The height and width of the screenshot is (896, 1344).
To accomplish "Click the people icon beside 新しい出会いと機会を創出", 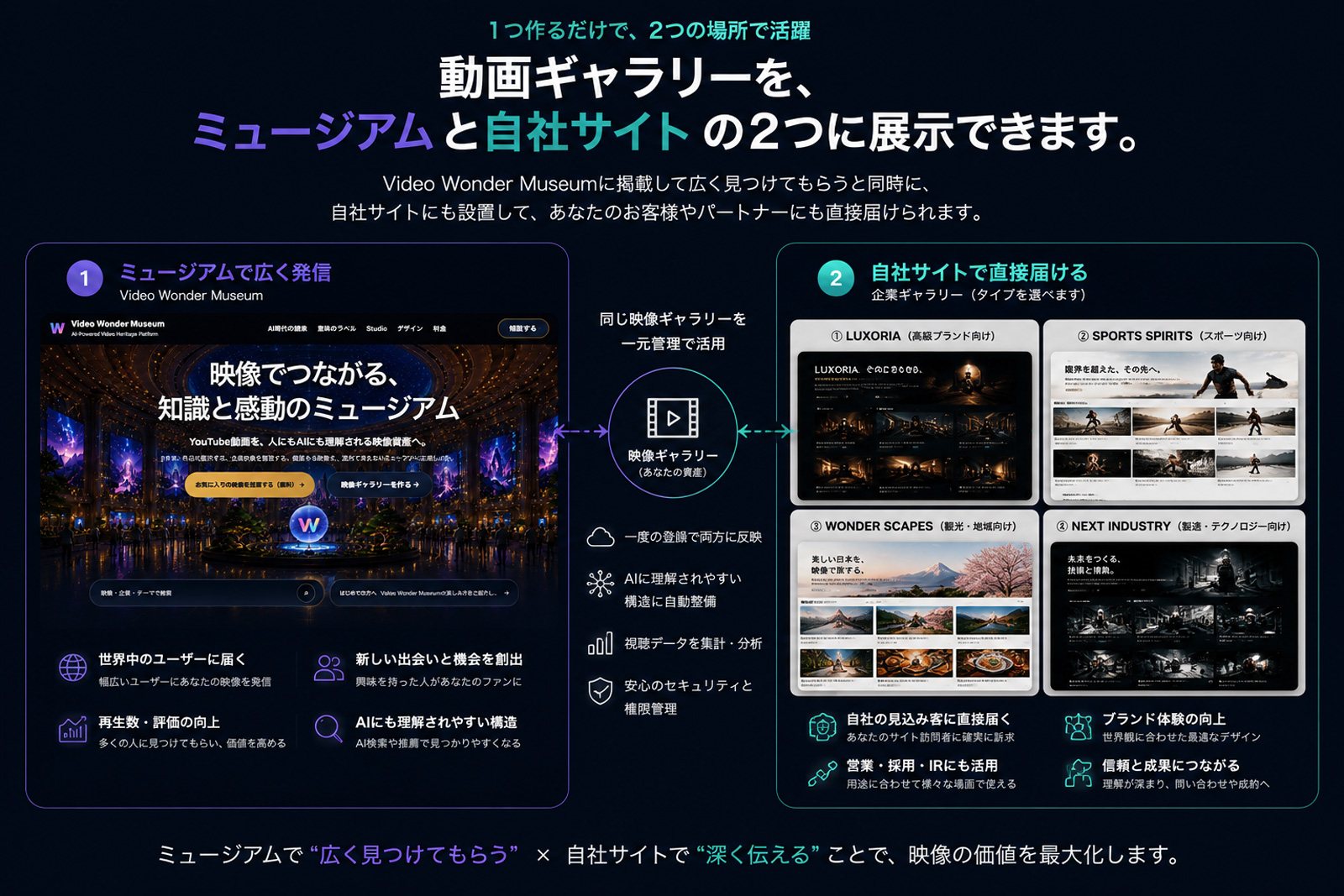I will pos(328,668).
